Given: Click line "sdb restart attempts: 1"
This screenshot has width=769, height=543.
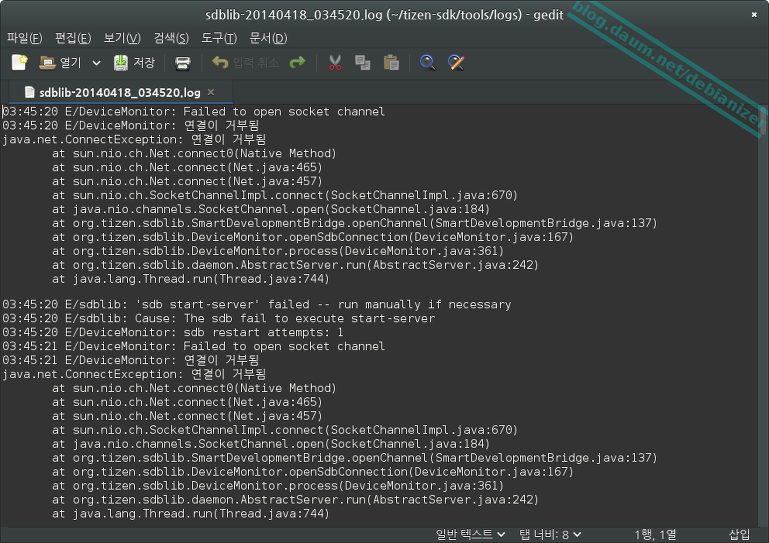Looking at the screenshot, I should click(x=173, y=332).
